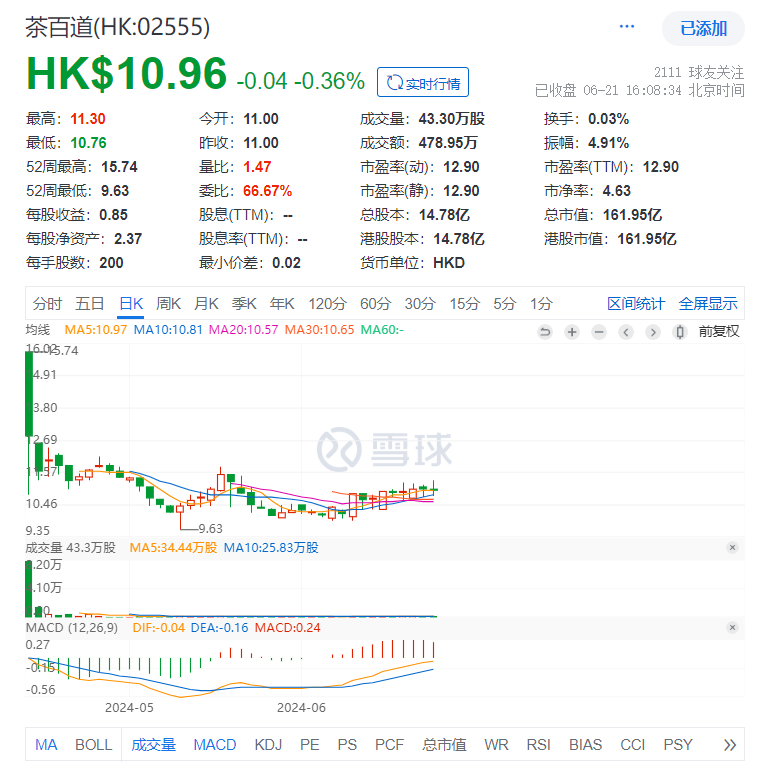Screen dimensions: 766x776
Task: Select the 季K chart tab
Action: click(x=244, y=303)
